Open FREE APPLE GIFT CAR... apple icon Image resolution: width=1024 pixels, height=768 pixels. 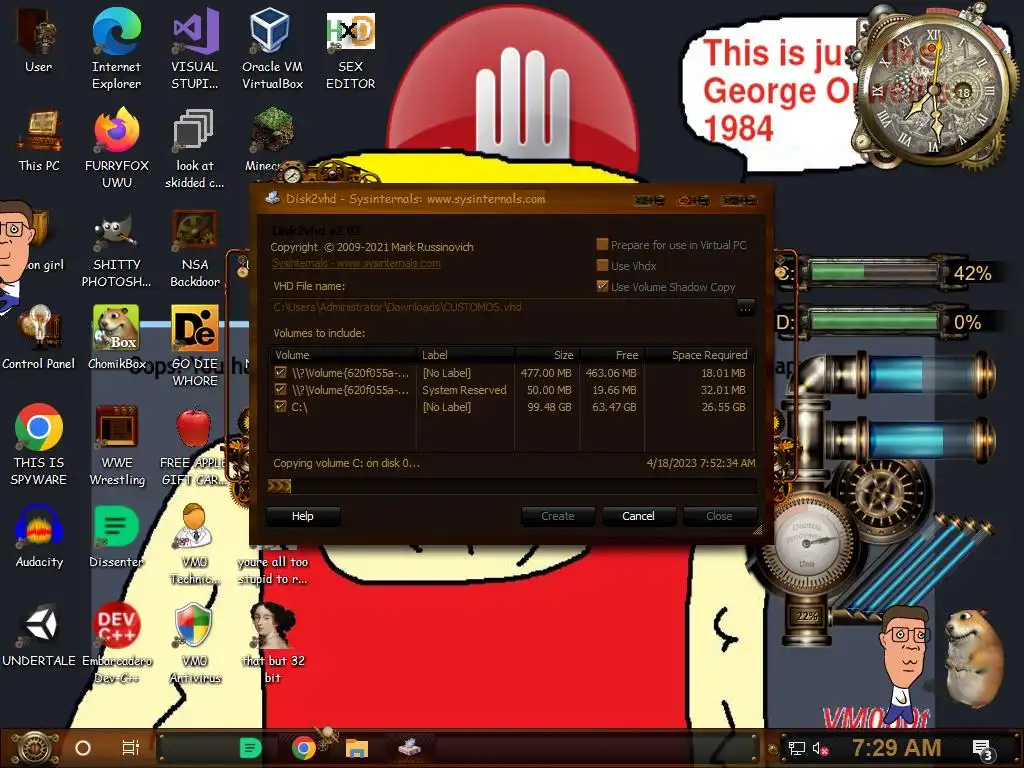click(193, 447)
